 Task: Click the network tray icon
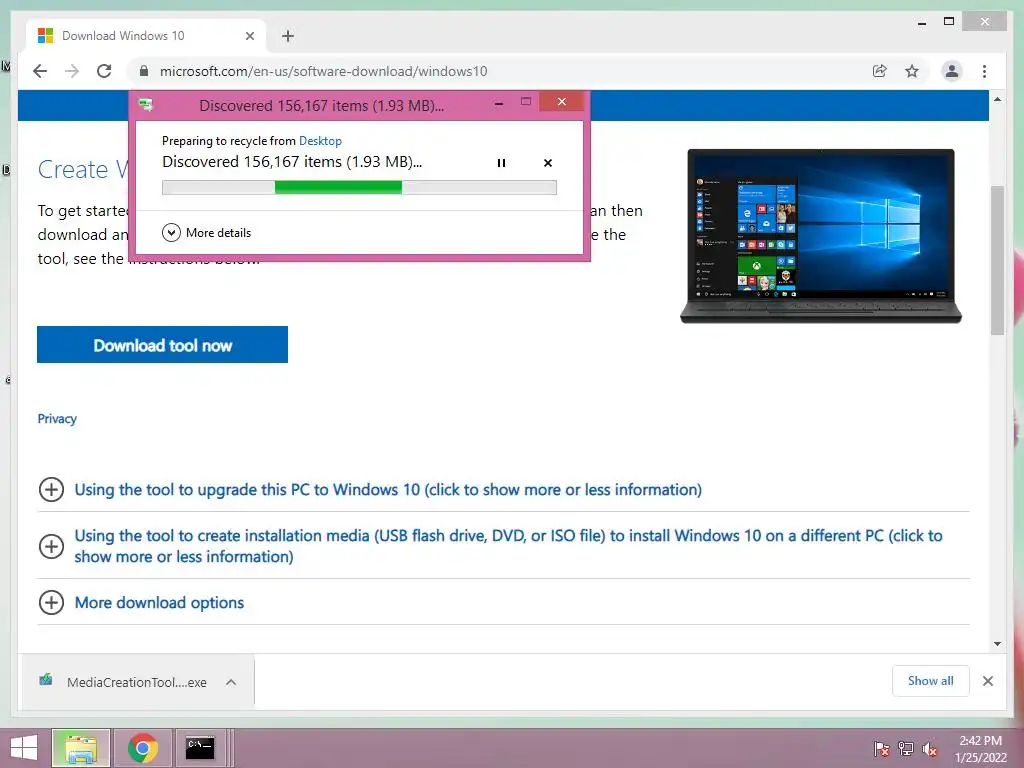pos(906,749)
